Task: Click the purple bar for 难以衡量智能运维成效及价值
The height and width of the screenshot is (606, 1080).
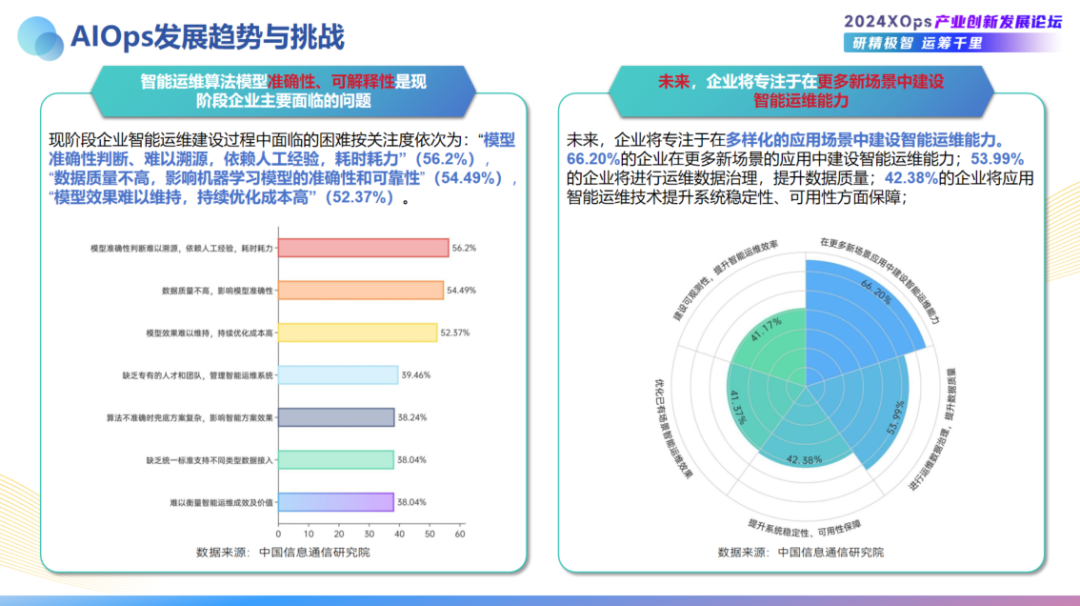Action: tap(336, 502)
